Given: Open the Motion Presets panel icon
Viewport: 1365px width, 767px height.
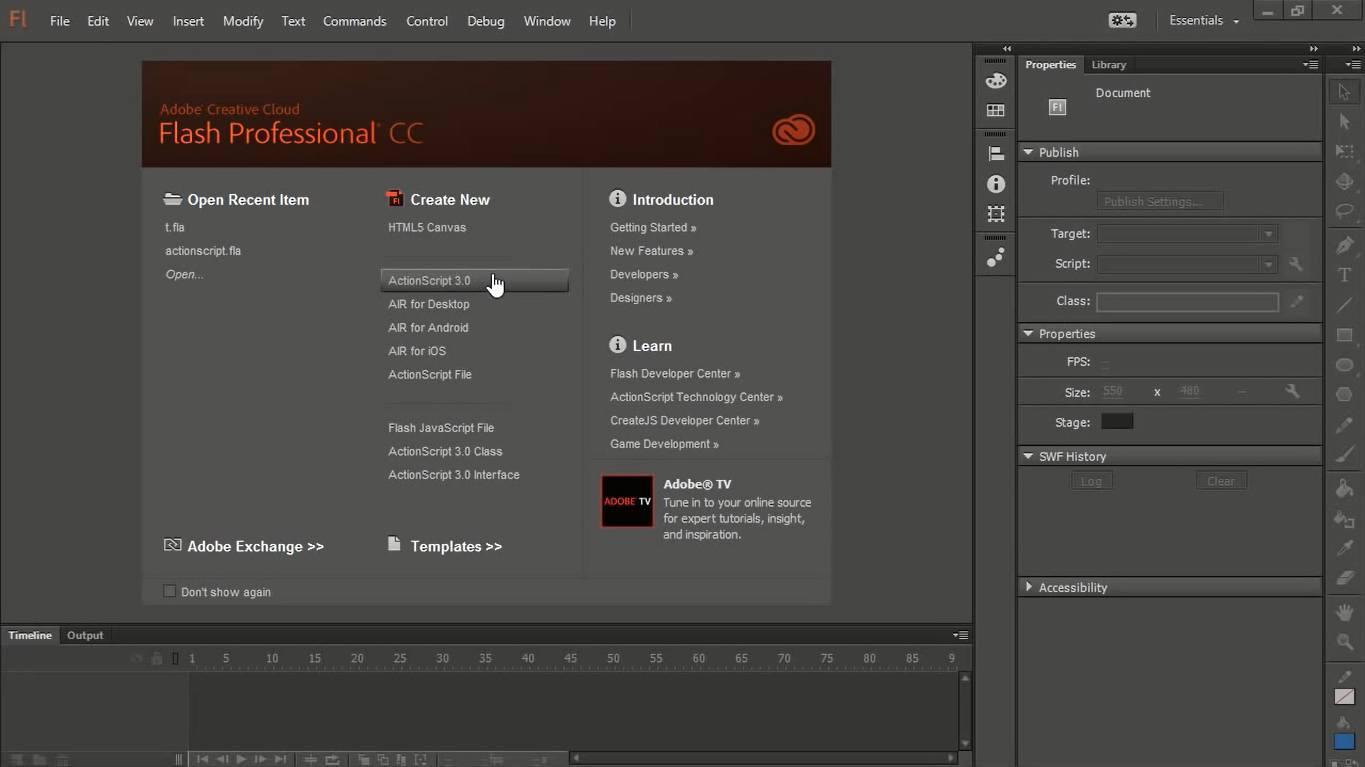Looking at the screenshot, I should point(996,258).
